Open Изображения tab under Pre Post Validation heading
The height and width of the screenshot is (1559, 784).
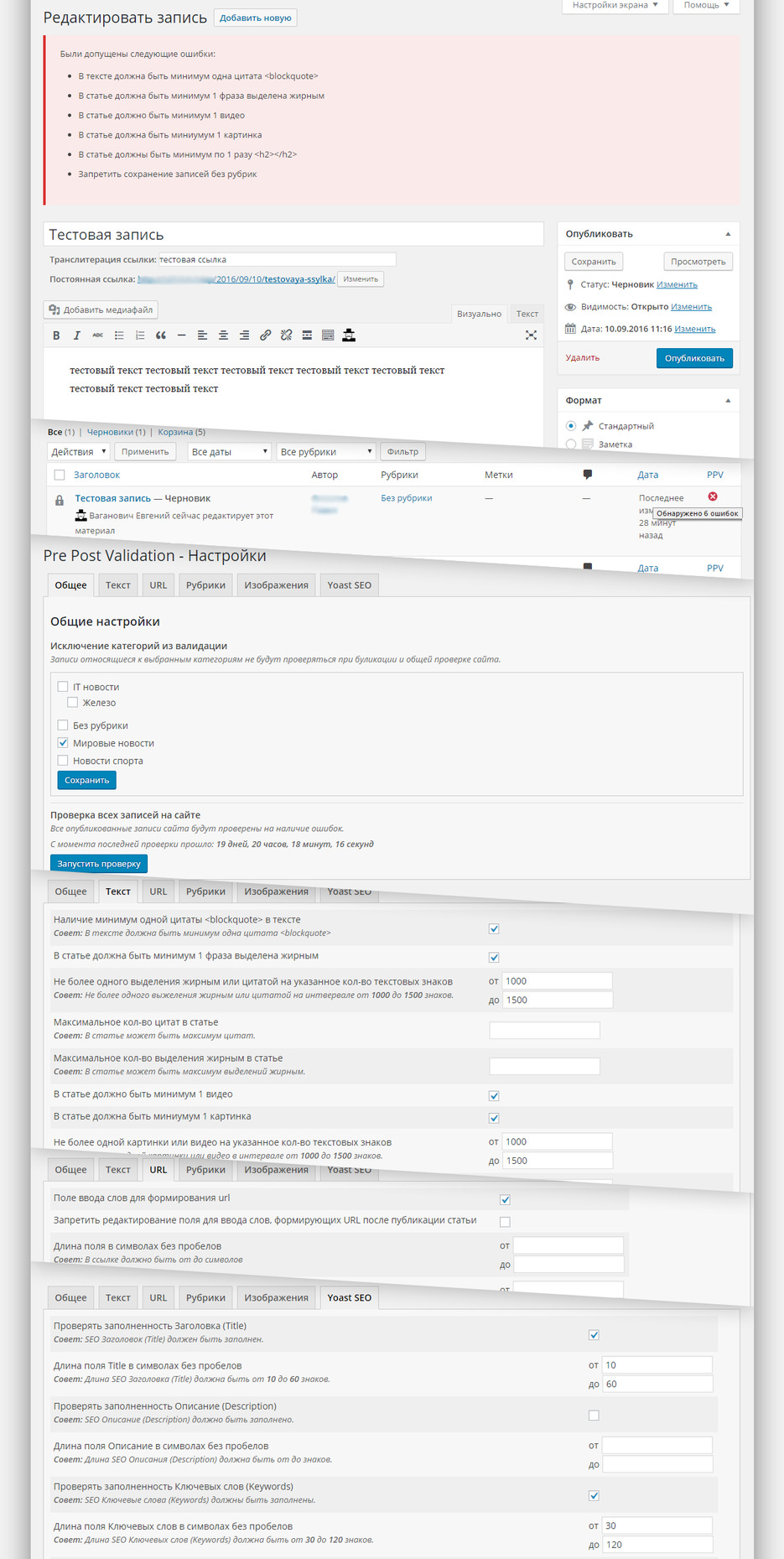coord(276,585)
